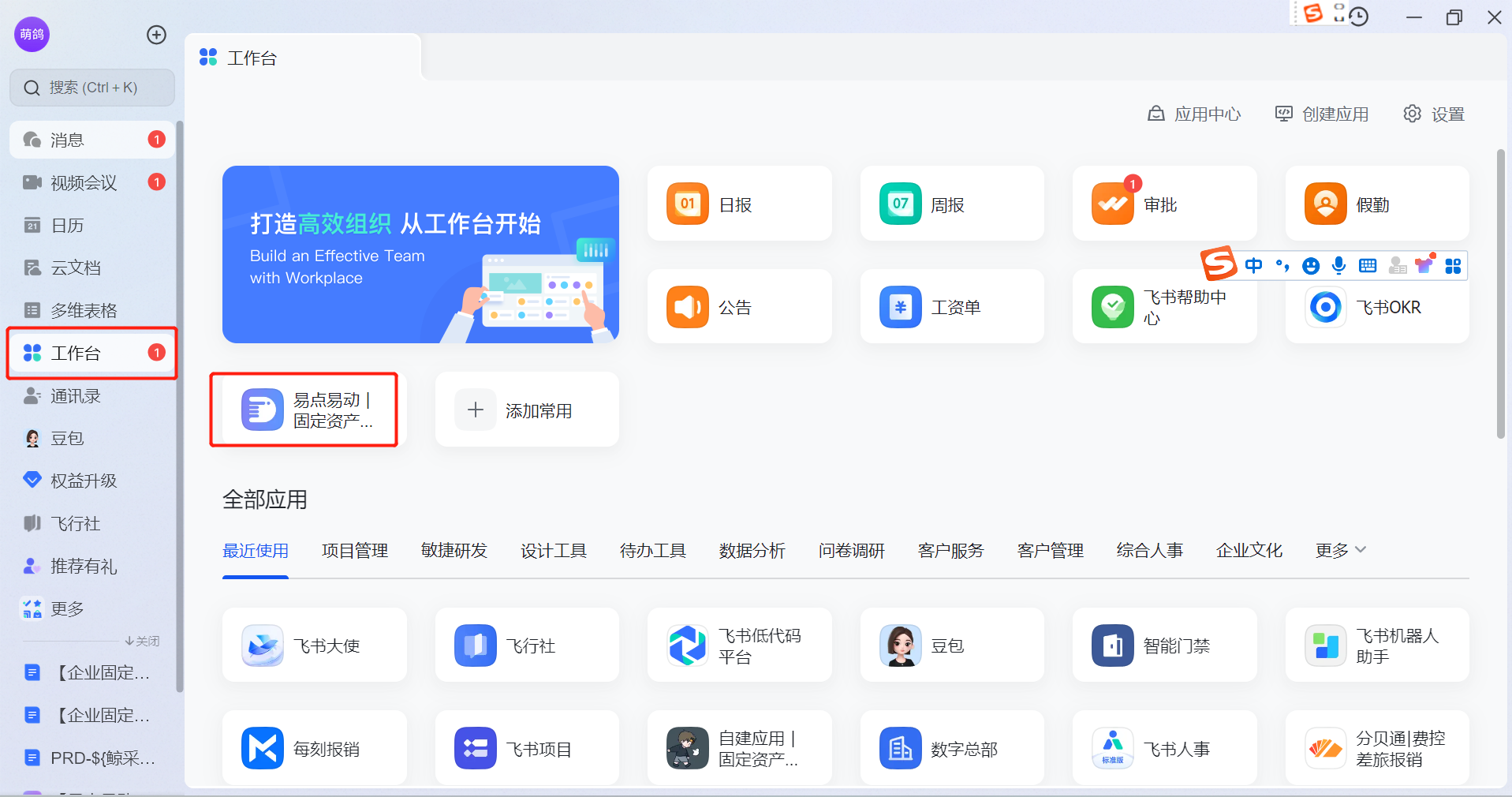The width and height of the screenshot is (1512, 797).
Task: Expand the 更多 categories dropdown
Action: (x=1340, y=550)
